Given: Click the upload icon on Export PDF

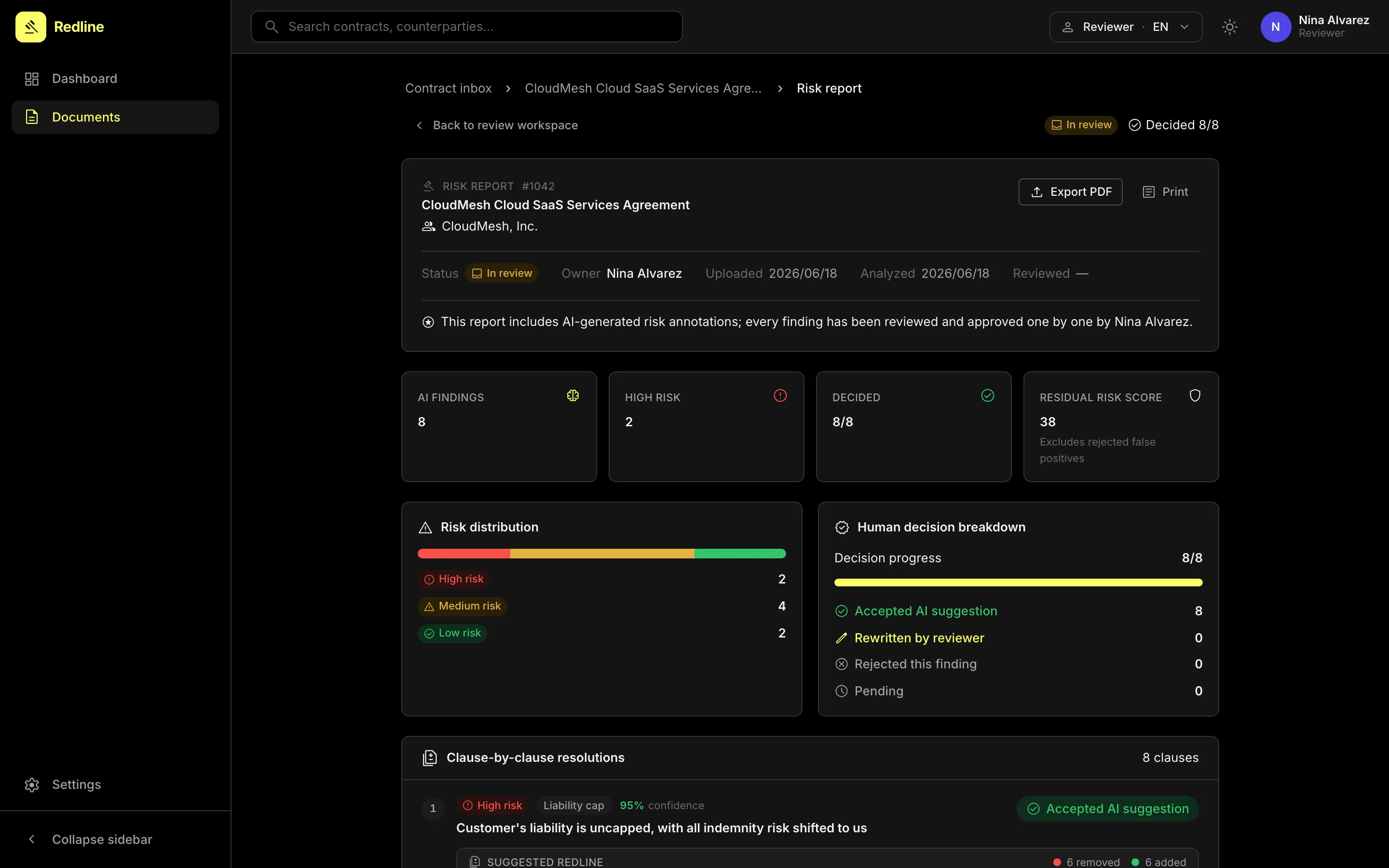Looking at the screenshot, I should pos(1036,192).
